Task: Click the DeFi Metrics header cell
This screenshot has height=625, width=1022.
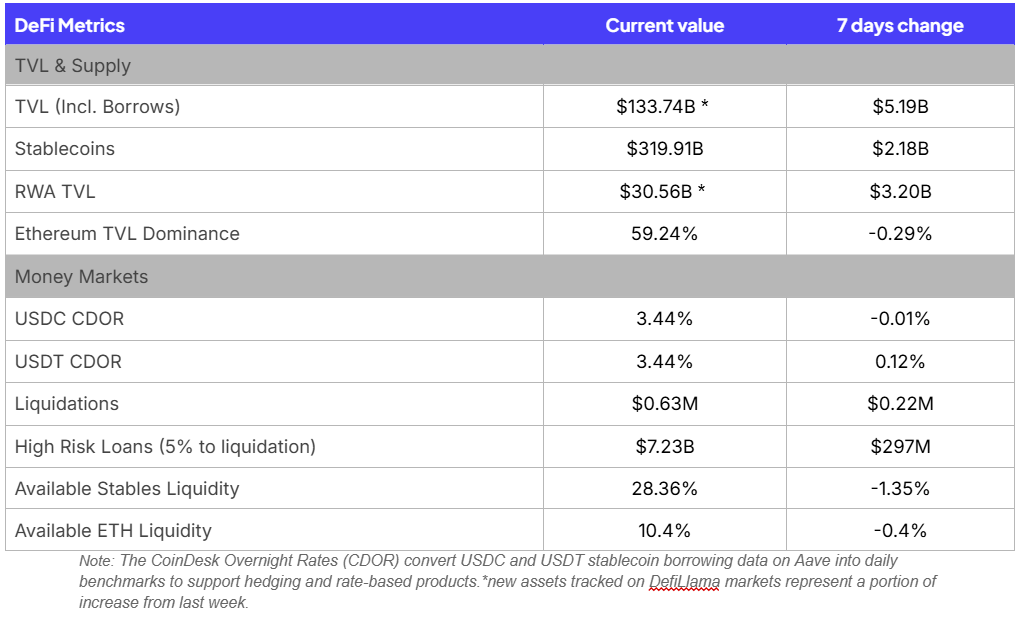Action: click(x=274, y=25)
